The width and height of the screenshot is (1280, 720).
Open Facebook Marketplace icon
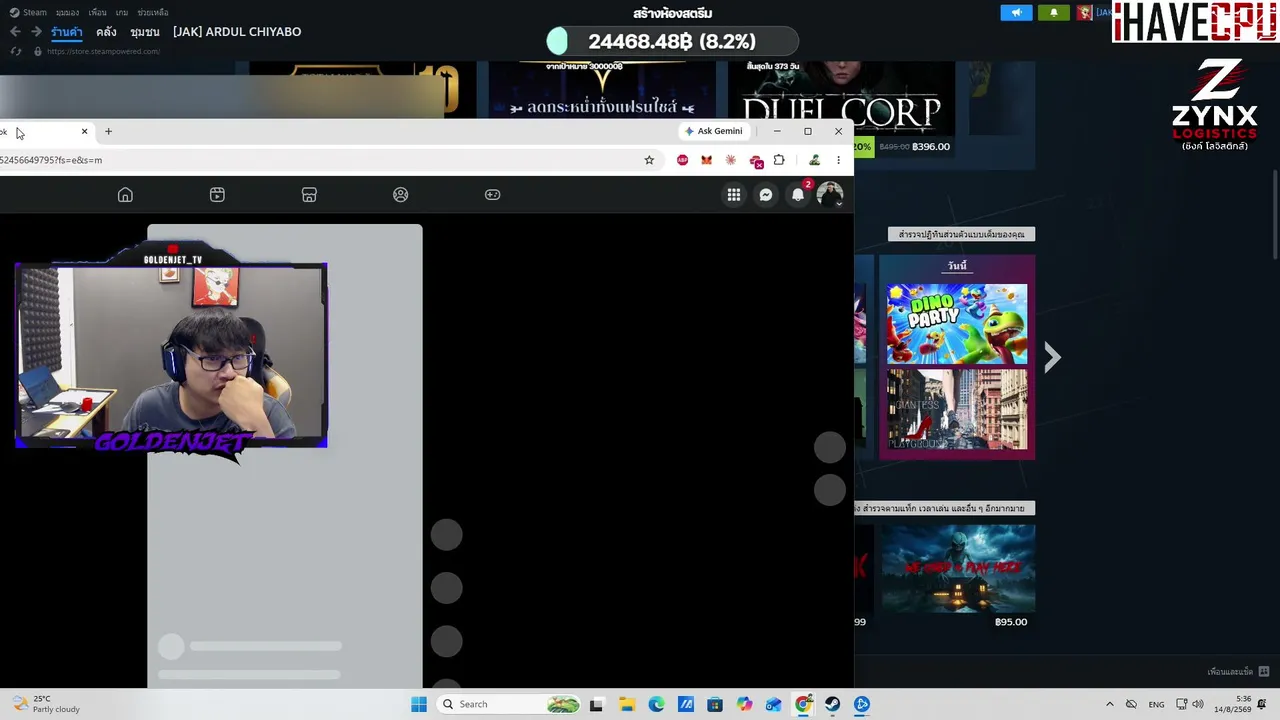click(309, 195)
